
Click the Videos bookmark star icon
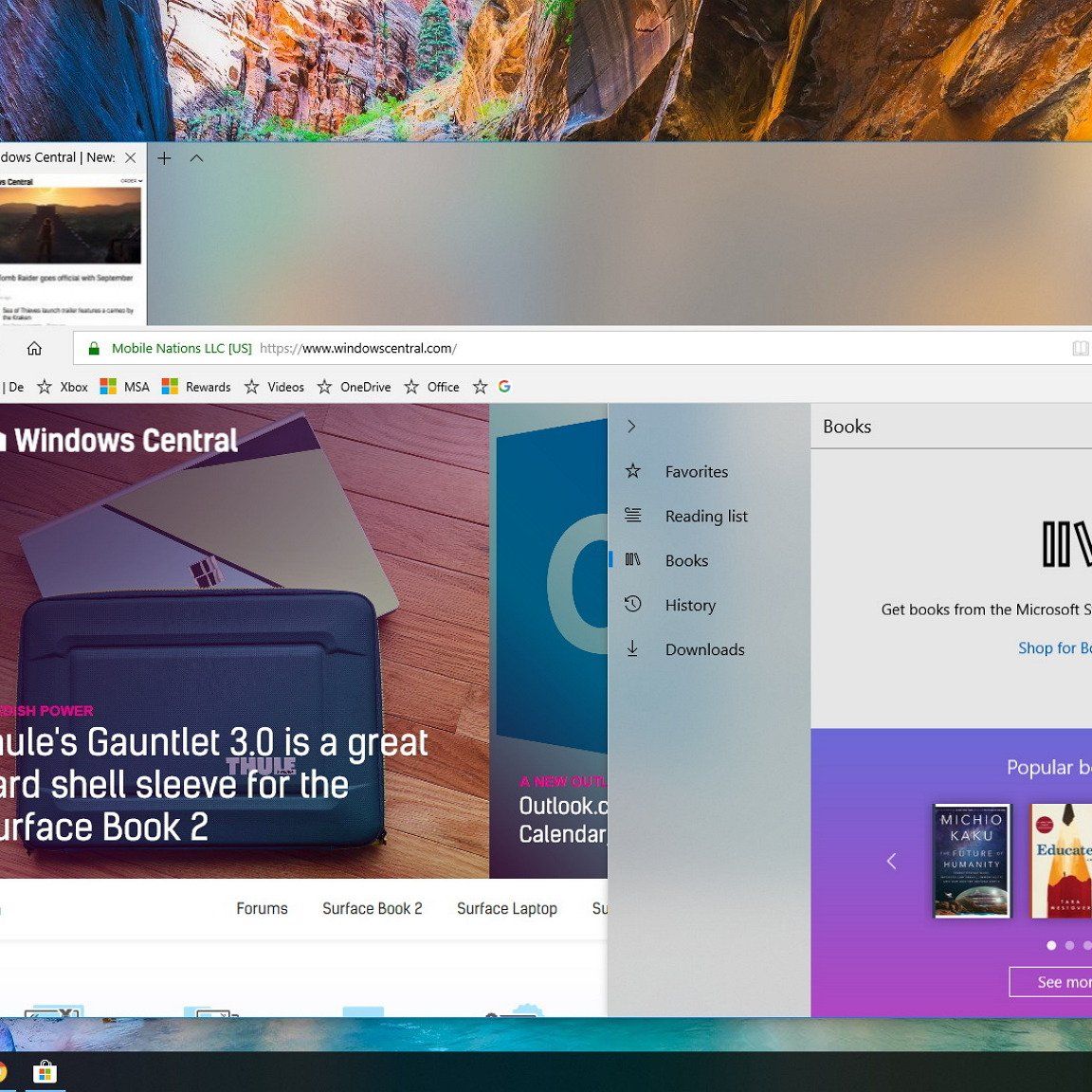pos(252,387)
